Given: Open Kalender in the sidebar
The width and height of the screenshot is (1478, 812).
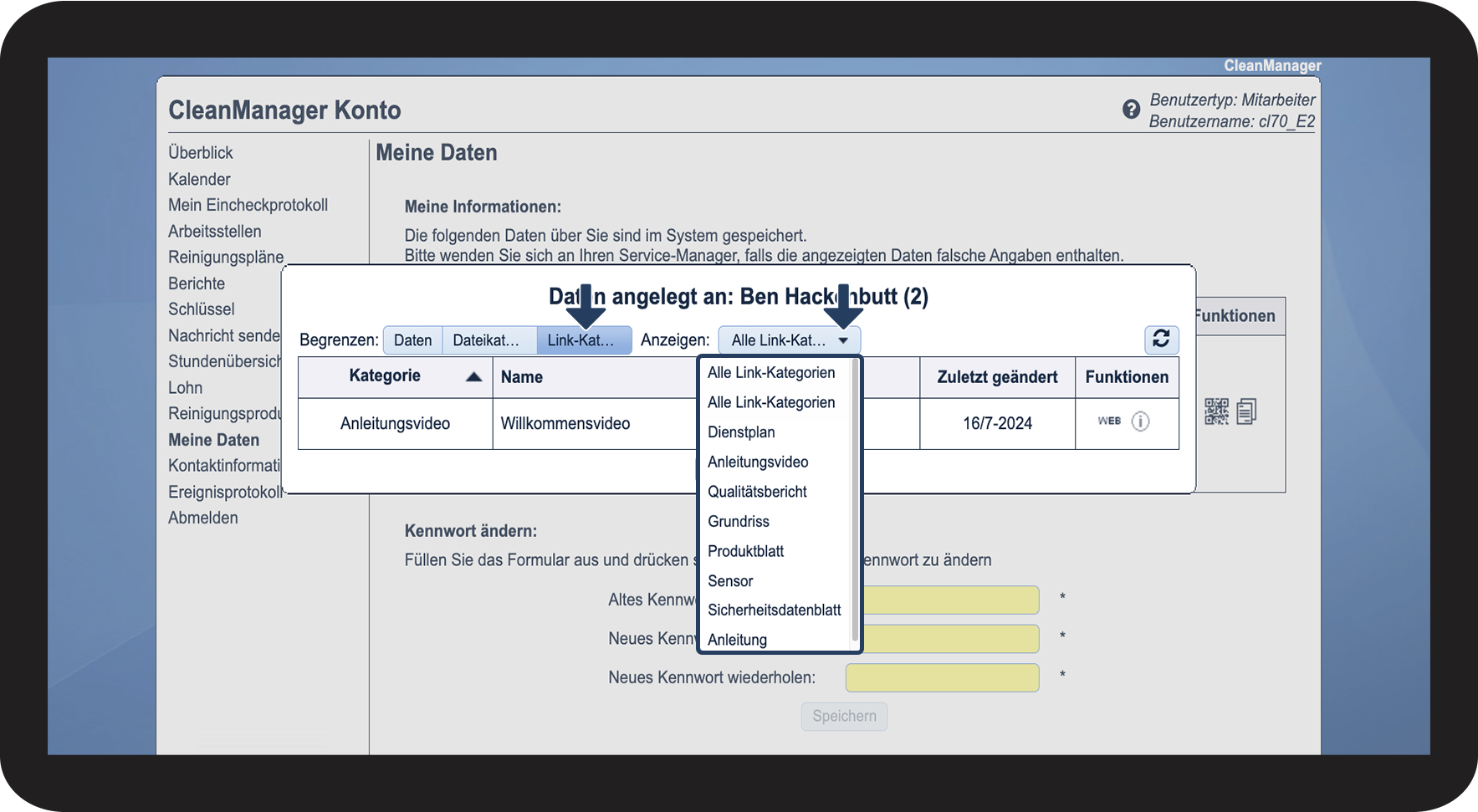Looking at the screenshot, I should click(x=199, y=180).
